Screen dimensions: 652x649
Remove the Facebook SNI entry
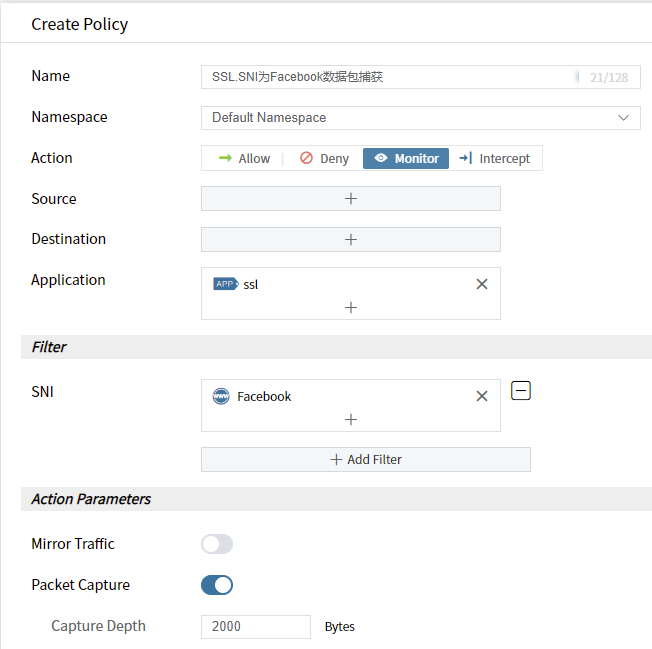coord(481,396)
